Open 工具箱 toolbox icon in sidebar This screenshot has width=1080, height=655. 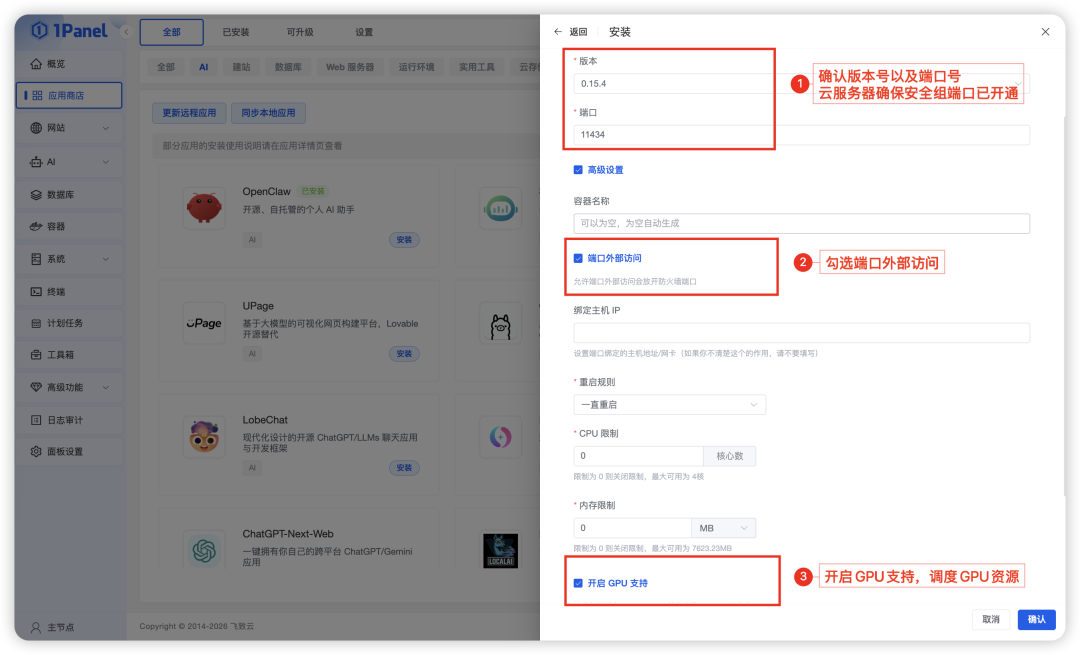(x=36, y=355)
